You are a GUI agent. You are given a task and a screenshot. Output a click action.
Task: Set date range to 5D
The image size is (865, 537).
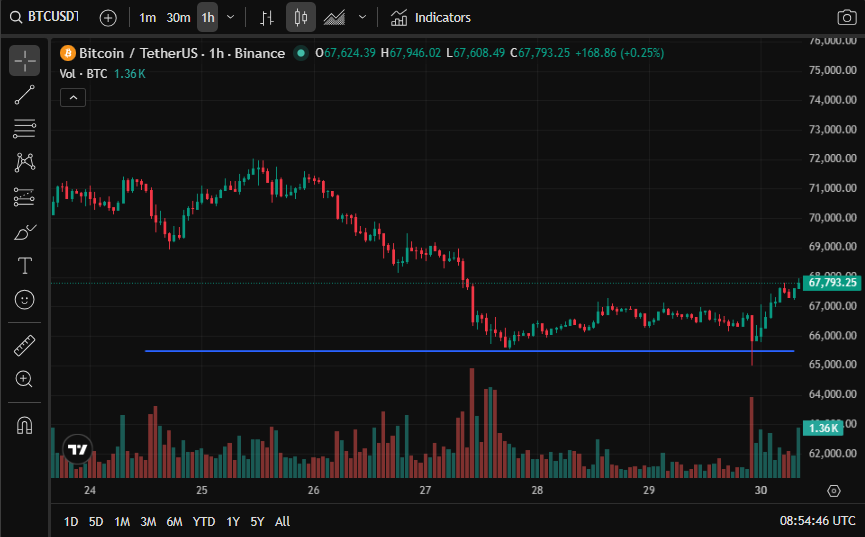(x=96, y=522)
